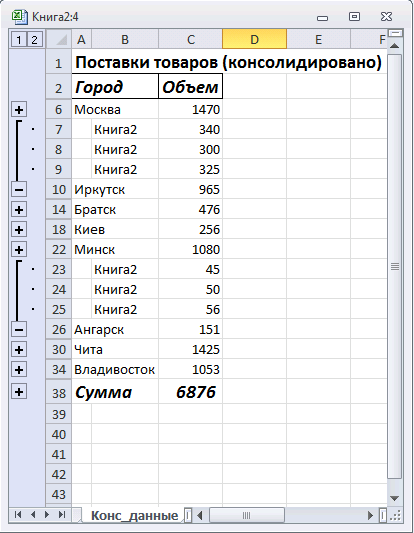The image size is (414, 533).
Task: Select column B header
Action: [125, 39]
